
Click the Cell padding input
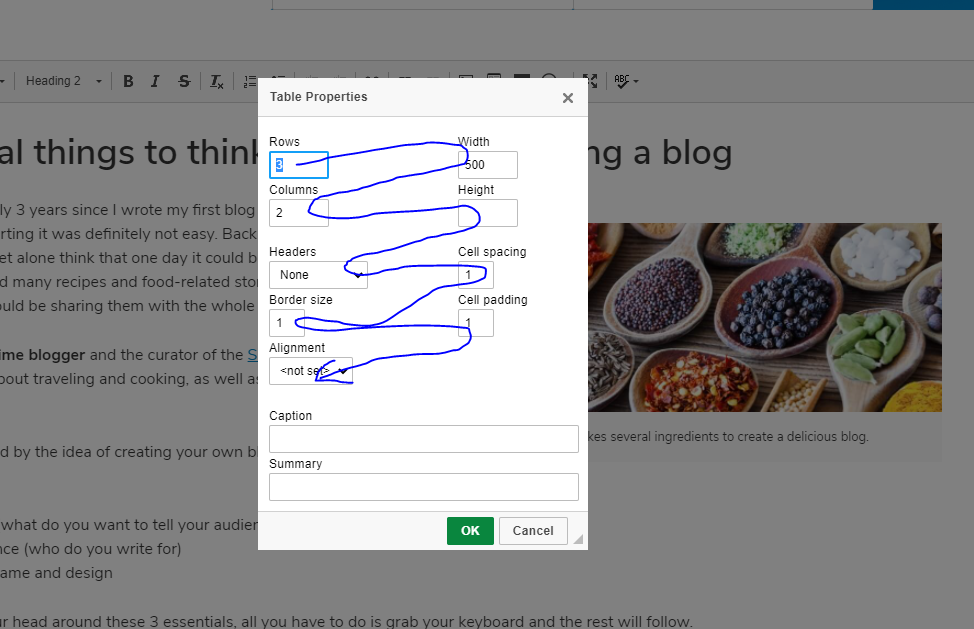pyautogui.click(x=476, y=323)
